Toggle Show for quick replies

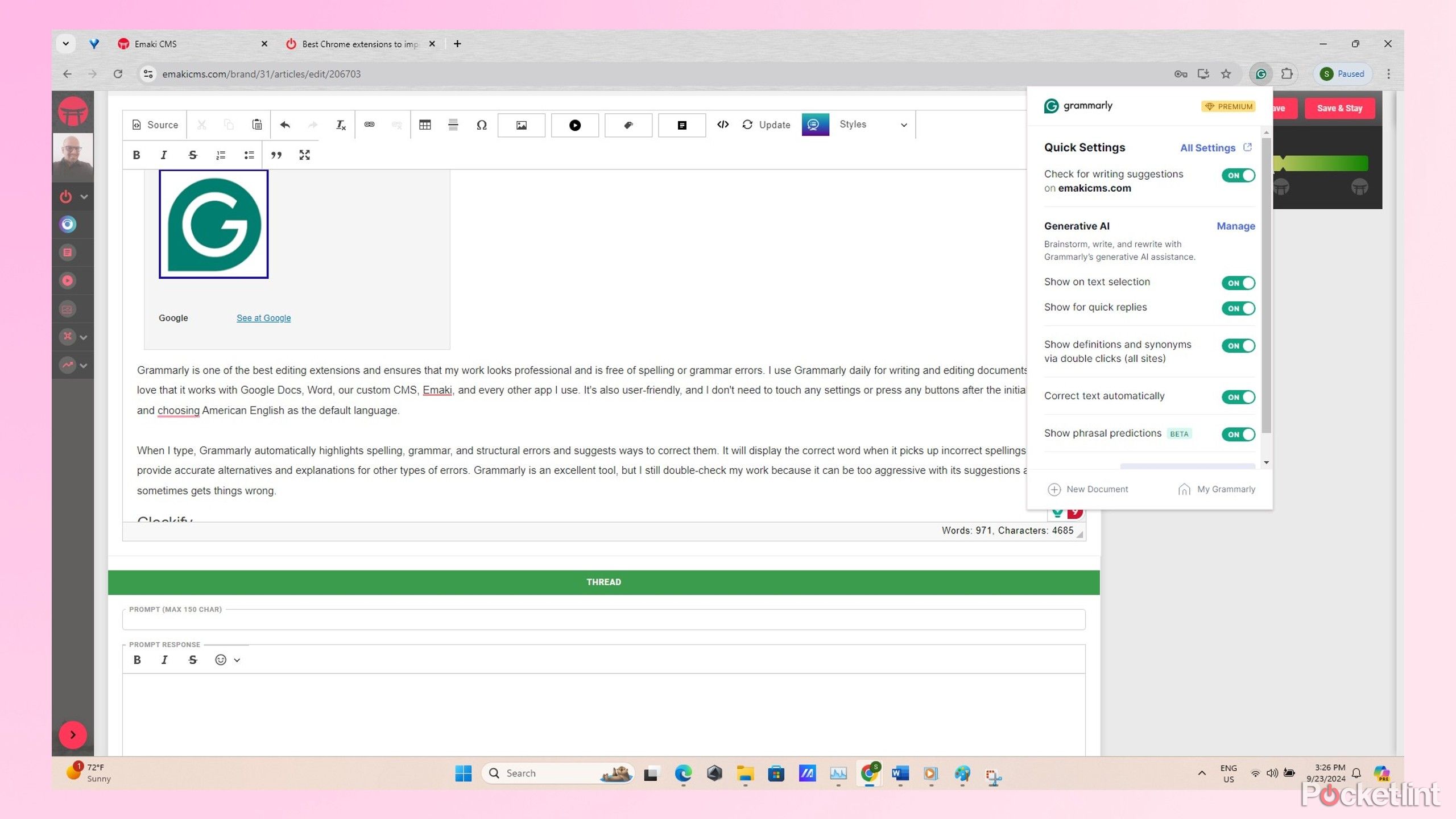pos(1238,308)
